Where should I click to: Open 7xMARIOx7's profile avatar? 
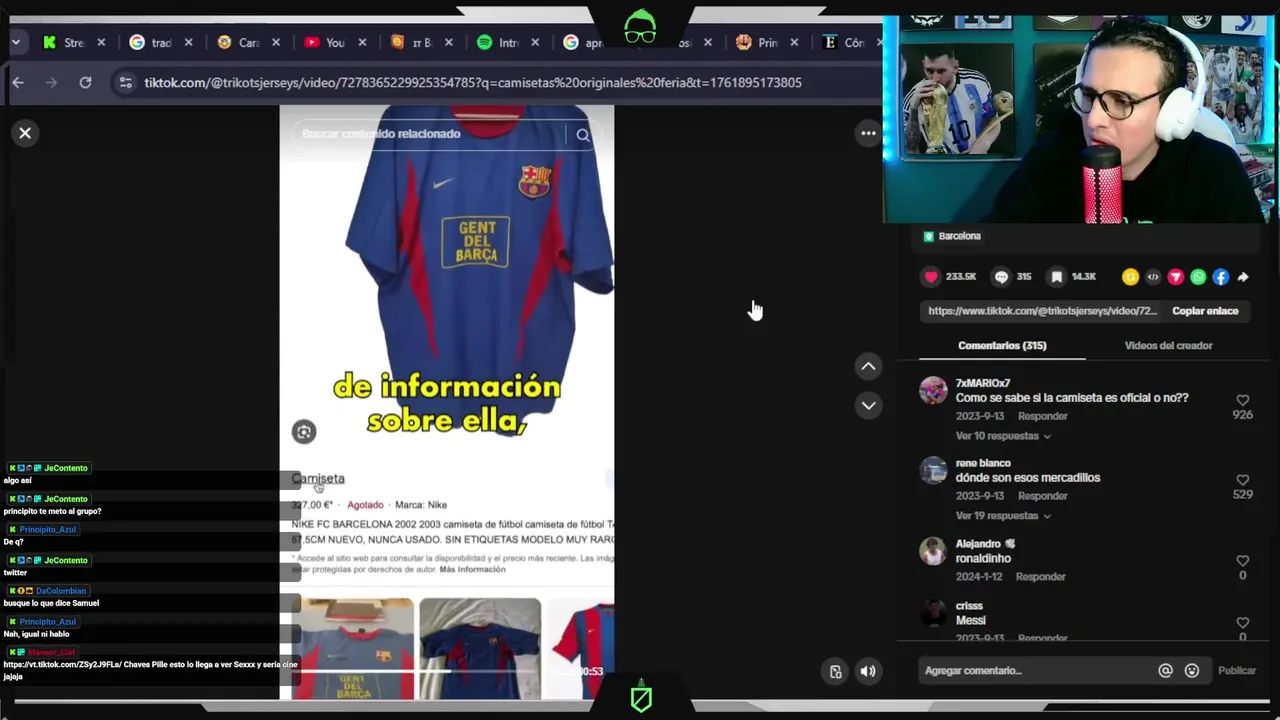click(x=933, y=390)
